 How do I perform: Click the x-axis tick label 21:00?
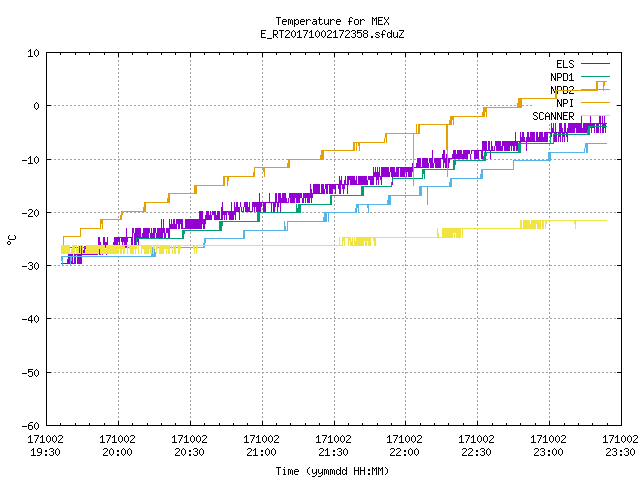261,452
